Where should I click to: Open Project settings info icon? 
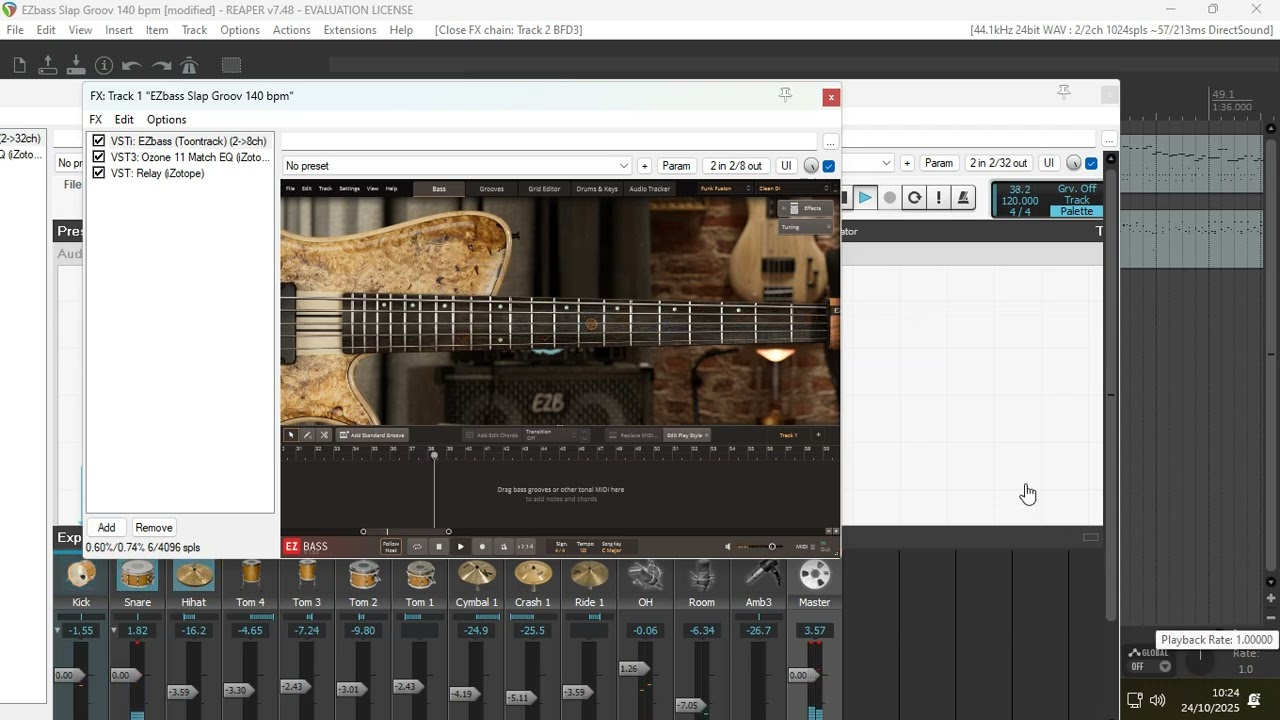click(x=104, y=66)
